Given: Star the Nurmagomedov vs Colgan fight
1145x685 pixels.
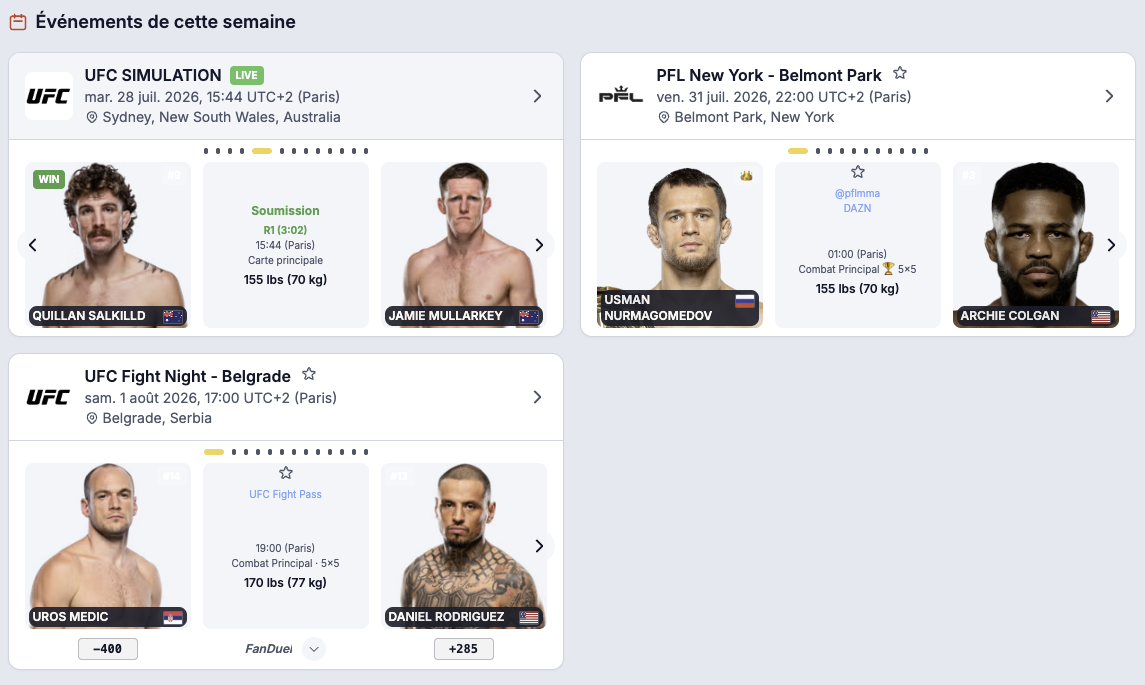Looking at the screenshot, I should (857, 172).
